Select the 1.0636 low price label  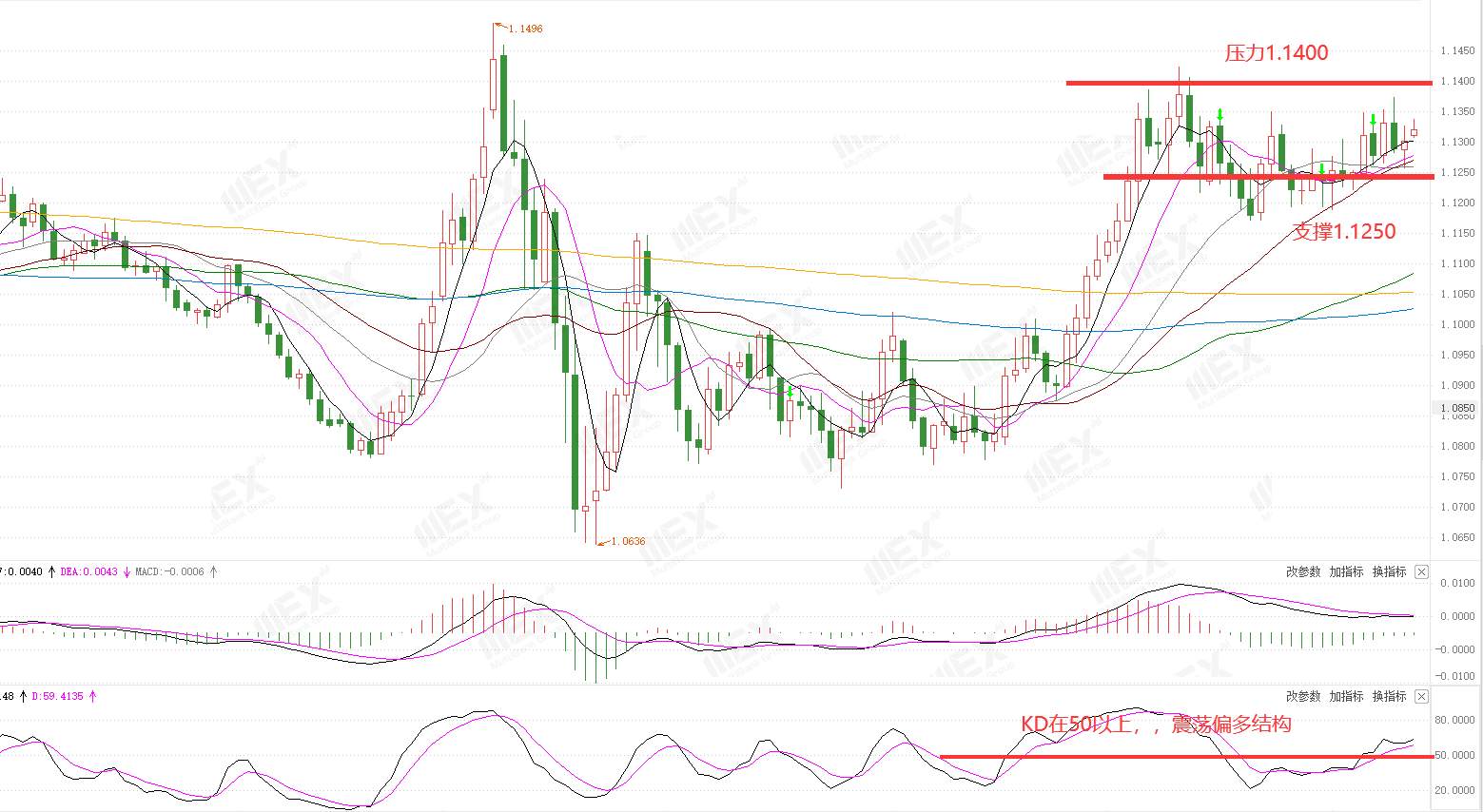click(628, 541)
